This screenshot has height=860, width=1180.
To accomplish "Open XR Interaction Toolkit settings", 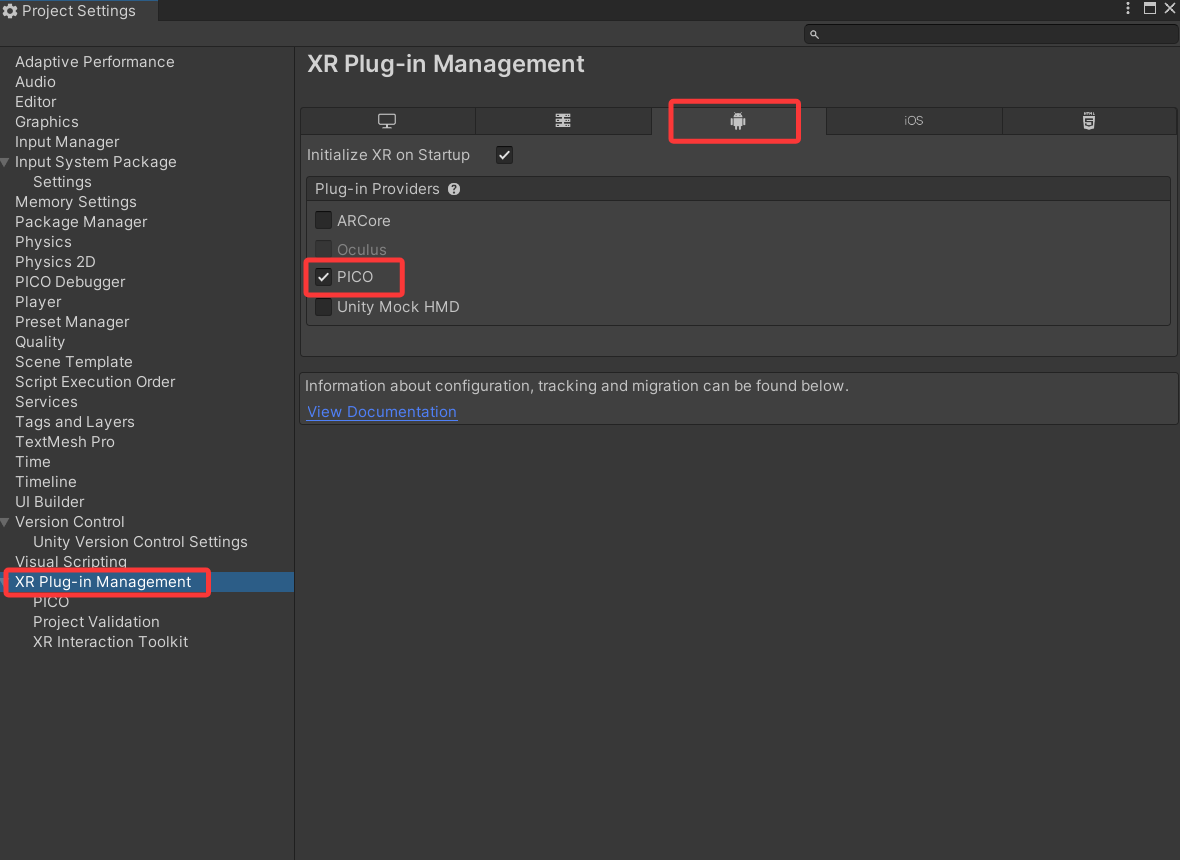I will tap(111, 642).
